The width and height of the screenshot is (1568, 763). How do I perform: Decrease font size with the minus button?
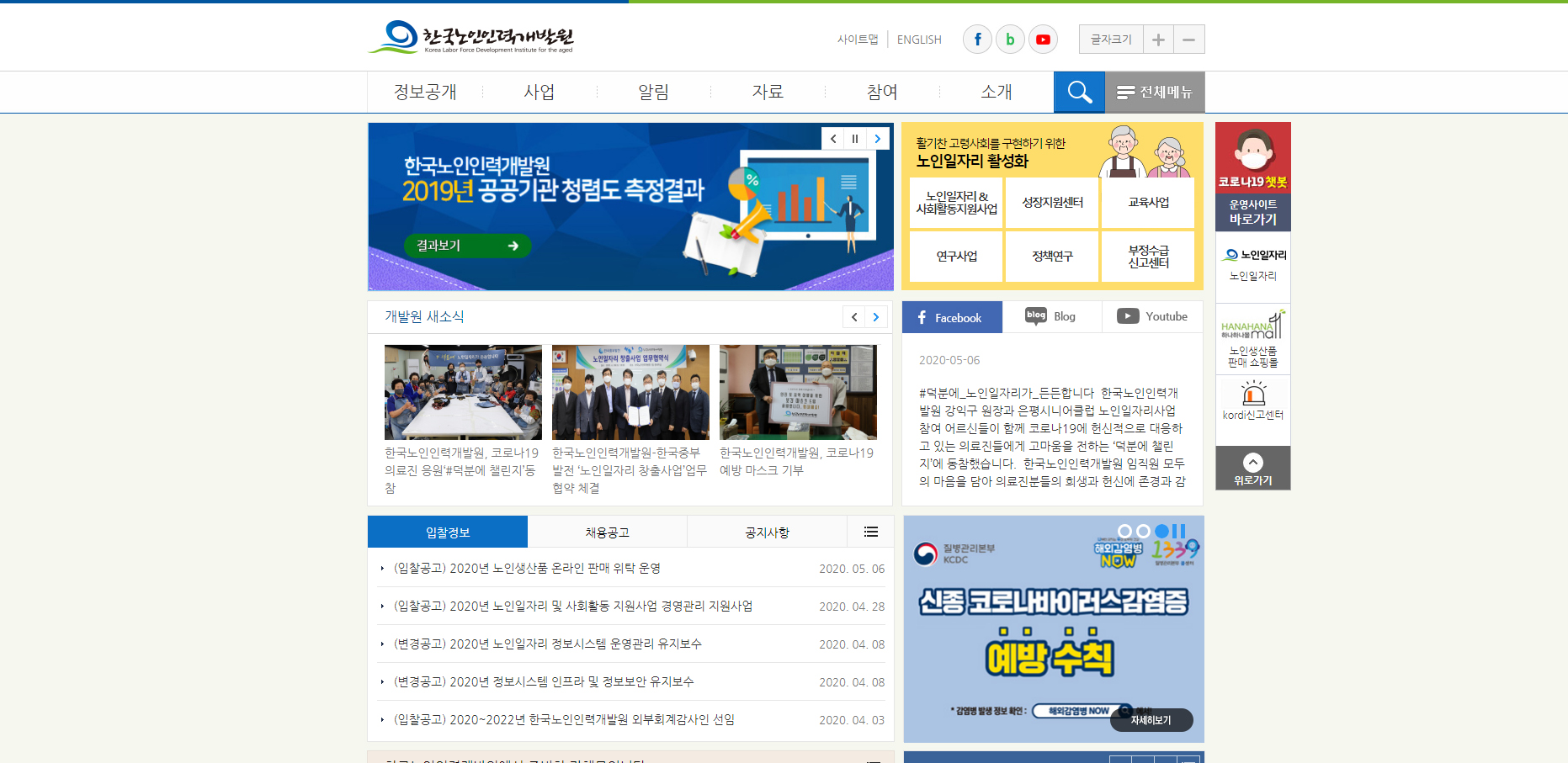(x=1189, y=40)
